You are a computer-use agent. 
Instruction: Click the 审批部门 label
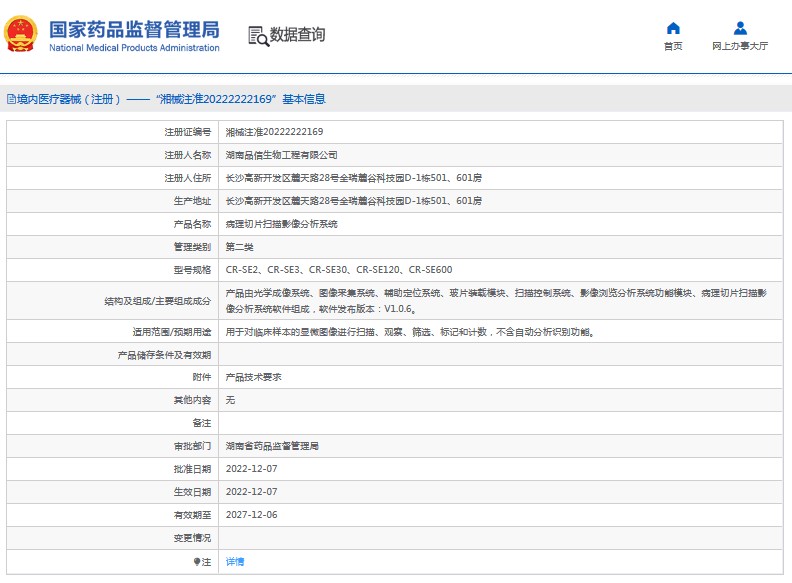(x=192, y=446)
